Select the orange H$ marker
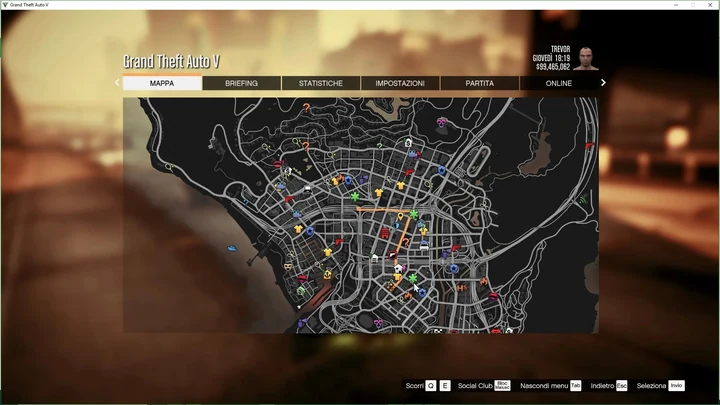 point(462,287)
